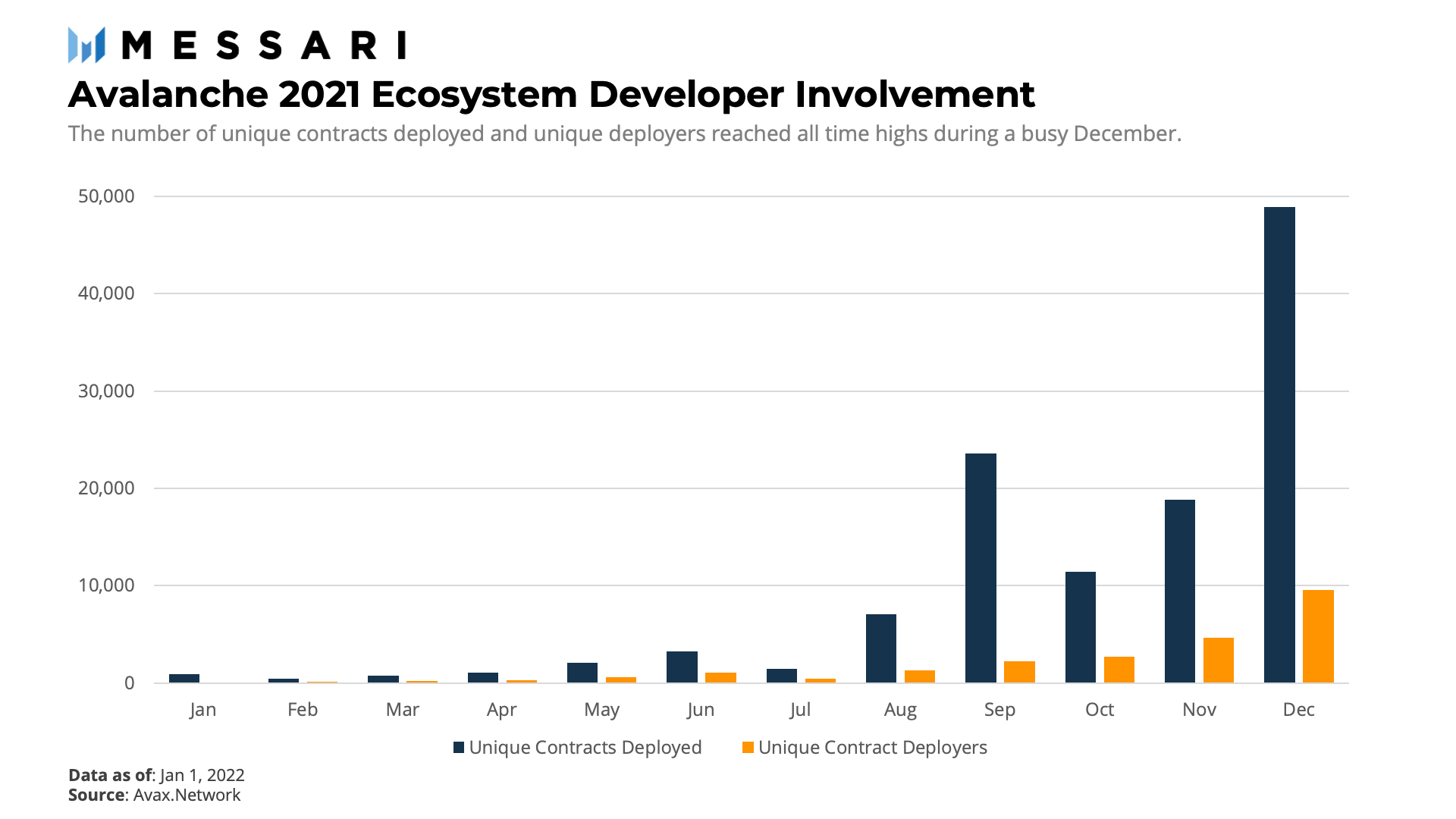Screen dimensions: 1456x819
Task: Click the subtitle about busy December
Action: [x=625, y=133]
